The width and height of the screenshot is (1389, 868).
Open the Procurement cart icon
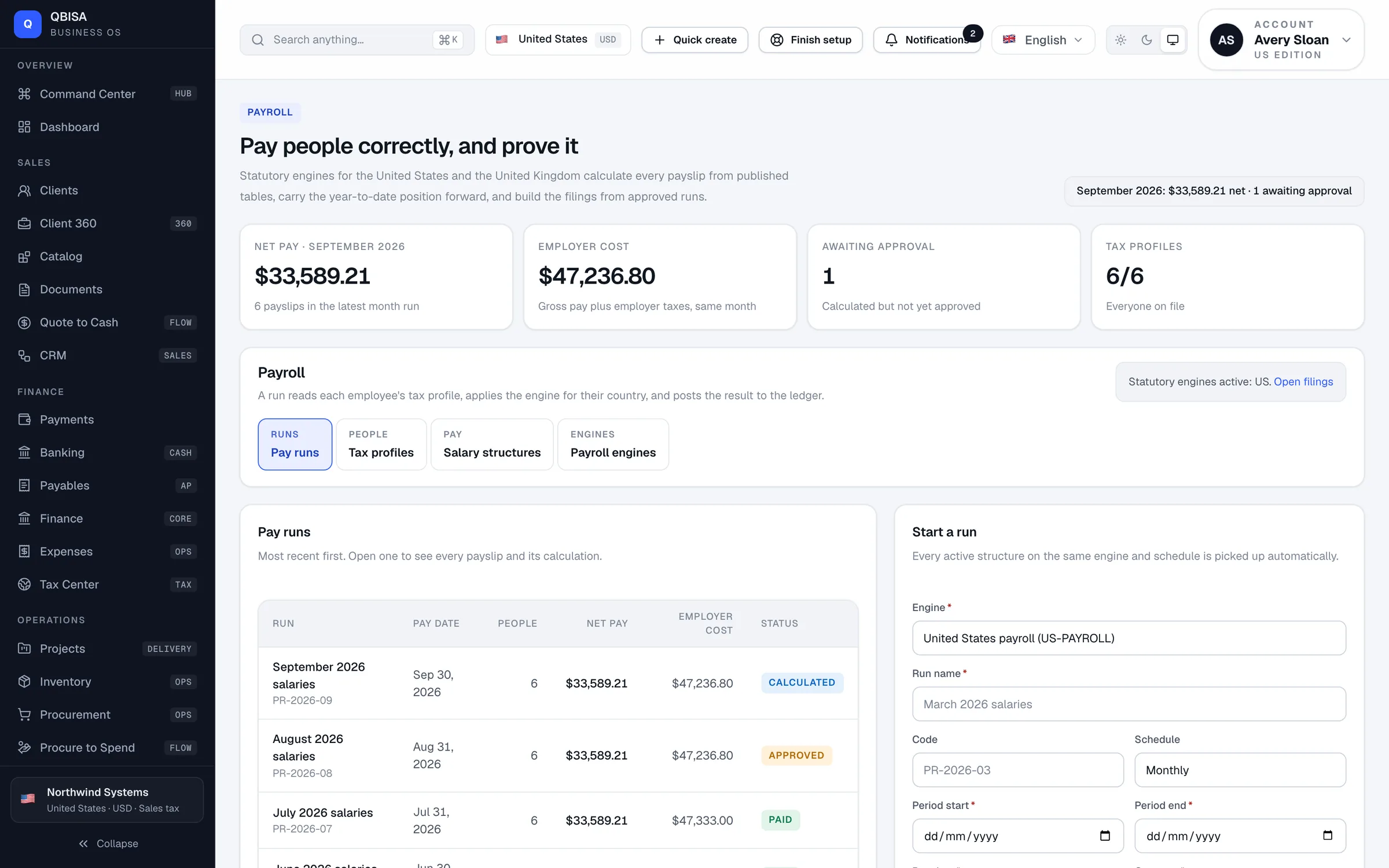point(24,715)
